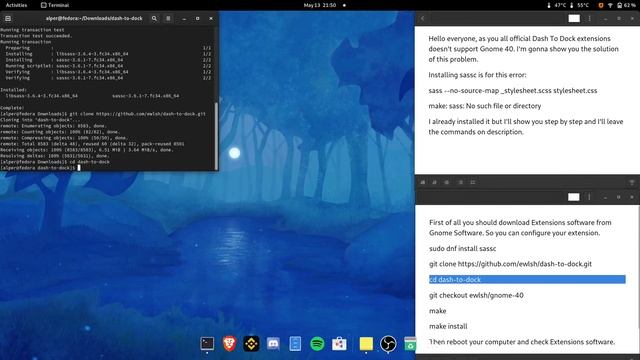Open GNOME Software from the dock
The image size is (640, 360).
coord(339,344)
